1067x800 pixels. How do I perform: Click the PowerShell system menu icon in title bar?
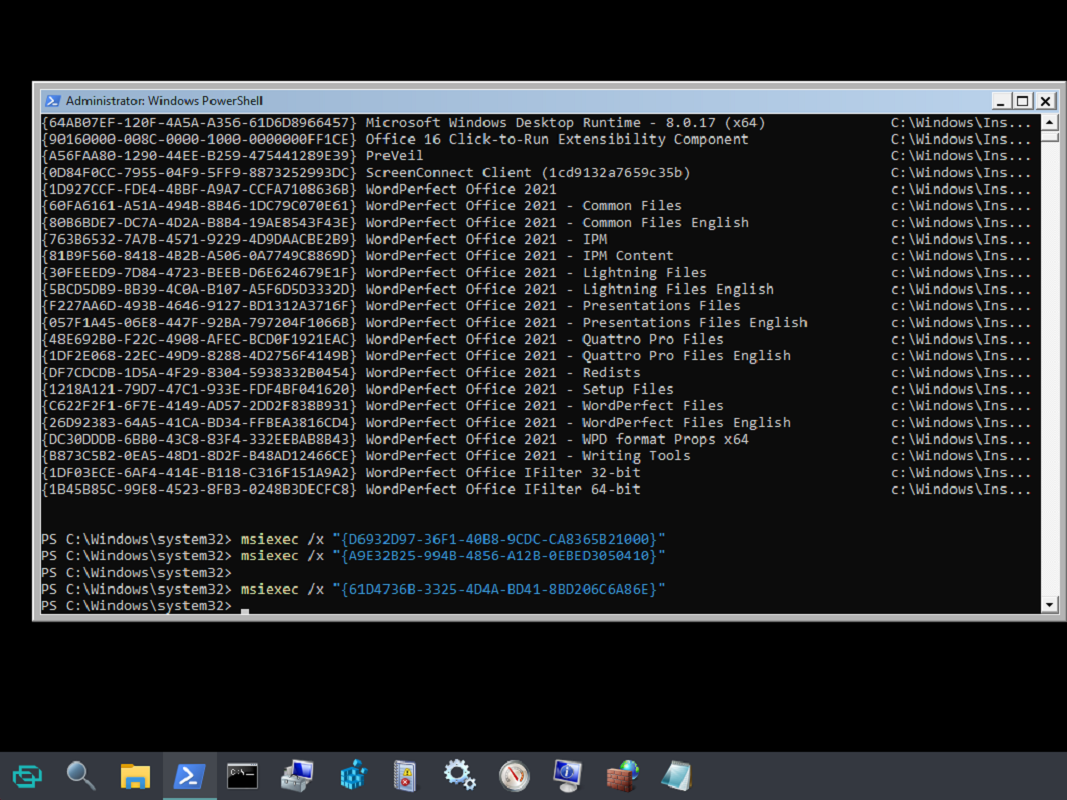52,101
